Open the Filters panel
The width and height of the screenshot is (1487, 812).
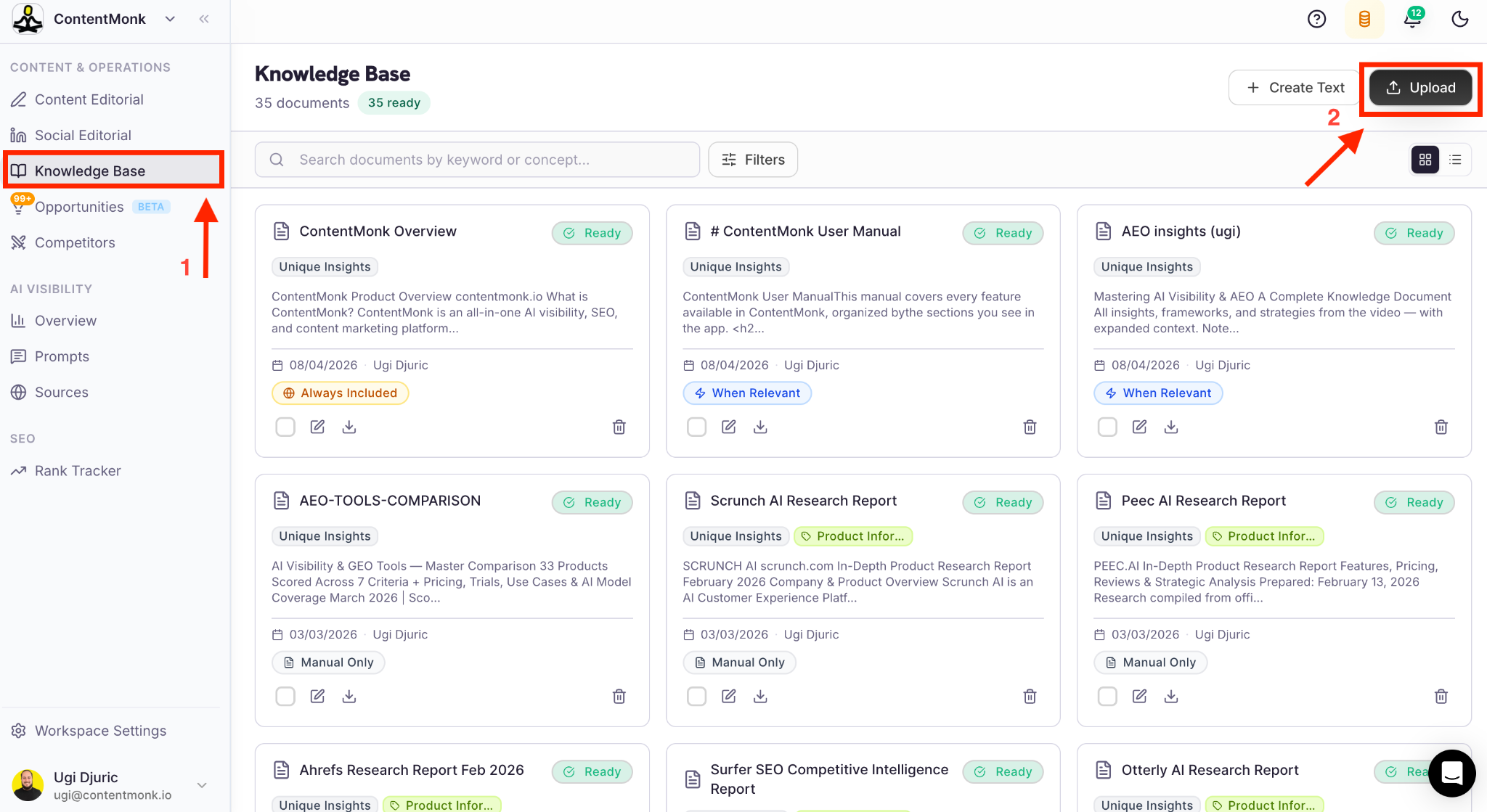[753, 160]
